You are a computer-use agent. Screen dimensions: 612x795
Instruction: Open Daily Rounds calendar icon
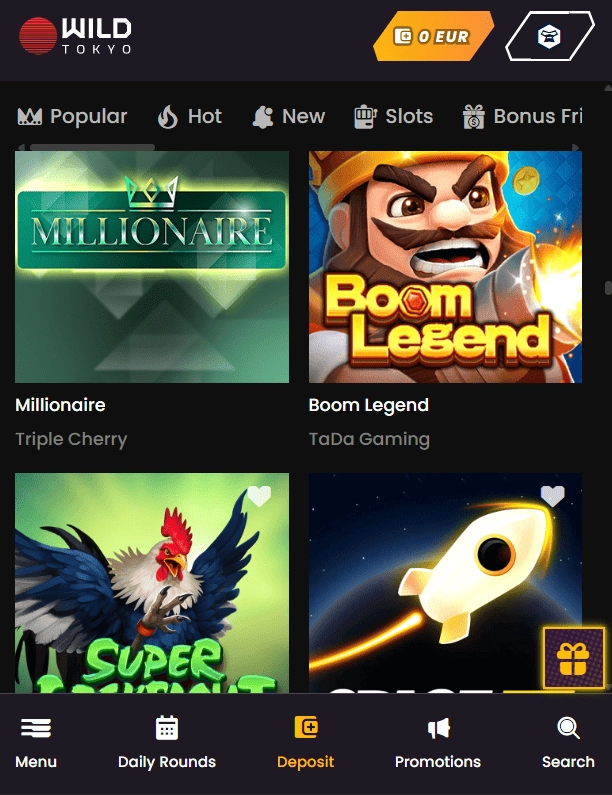[167, 728]
